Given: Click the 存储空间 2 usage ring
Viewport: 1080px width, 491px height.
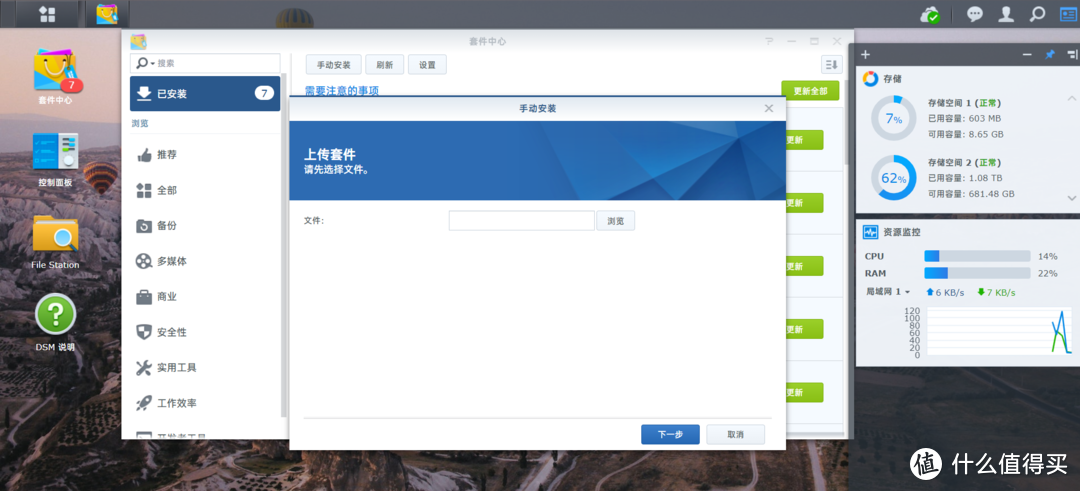Looking at the screenshot, I should (x=893, y=178).
